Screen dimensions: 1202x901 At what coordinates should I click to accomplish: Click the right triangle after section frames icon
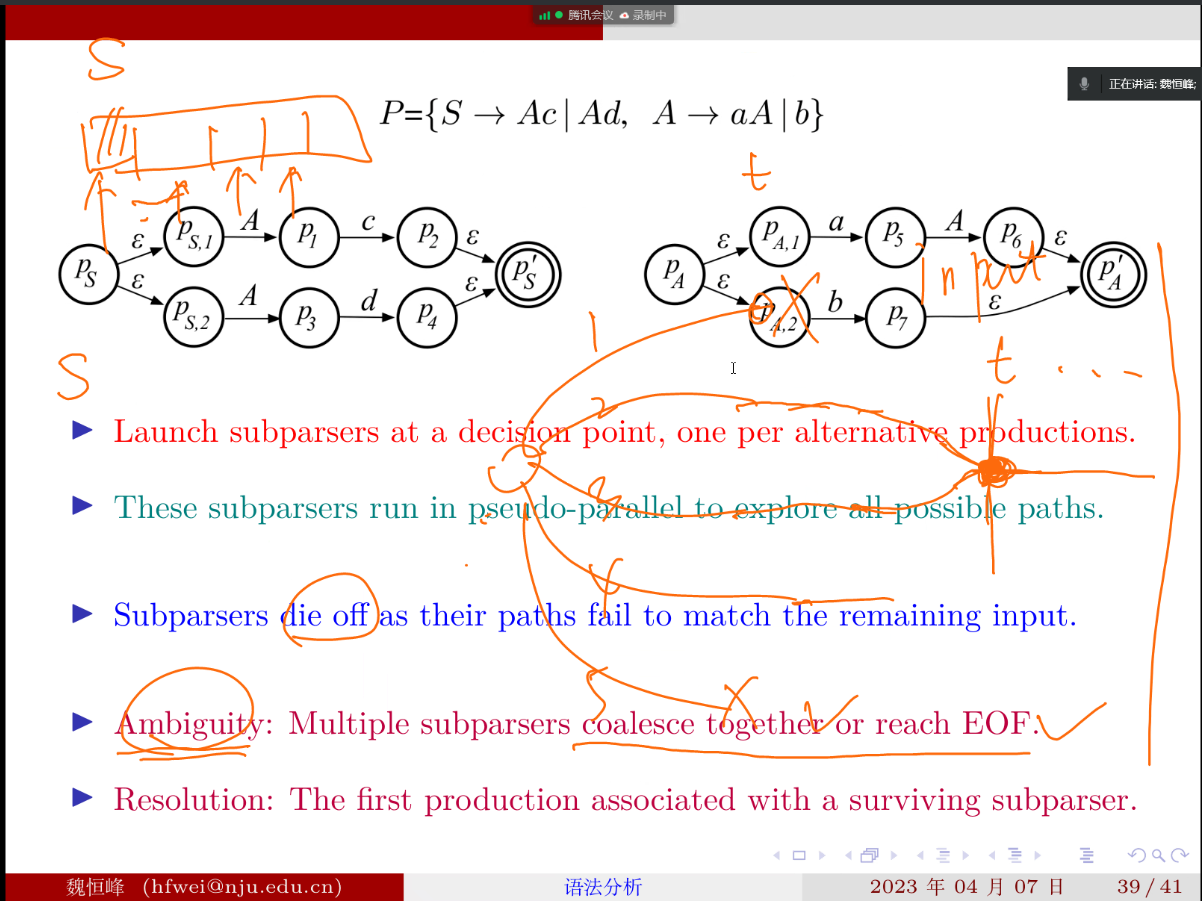[x=893, y=855]
